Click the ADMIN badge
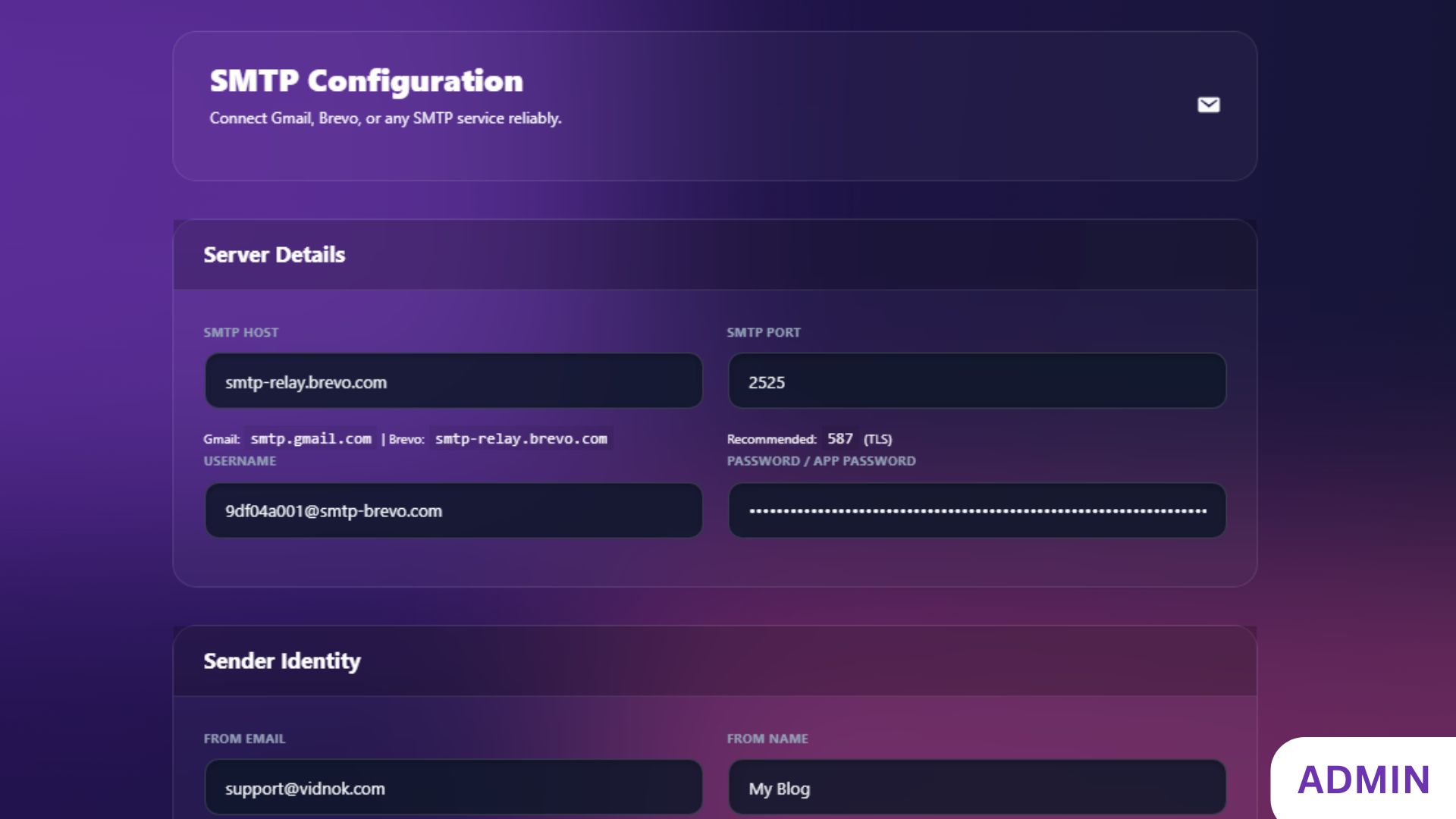Screen dimensions: 1456x819 pyautogui.click(x=1363, y=780)
